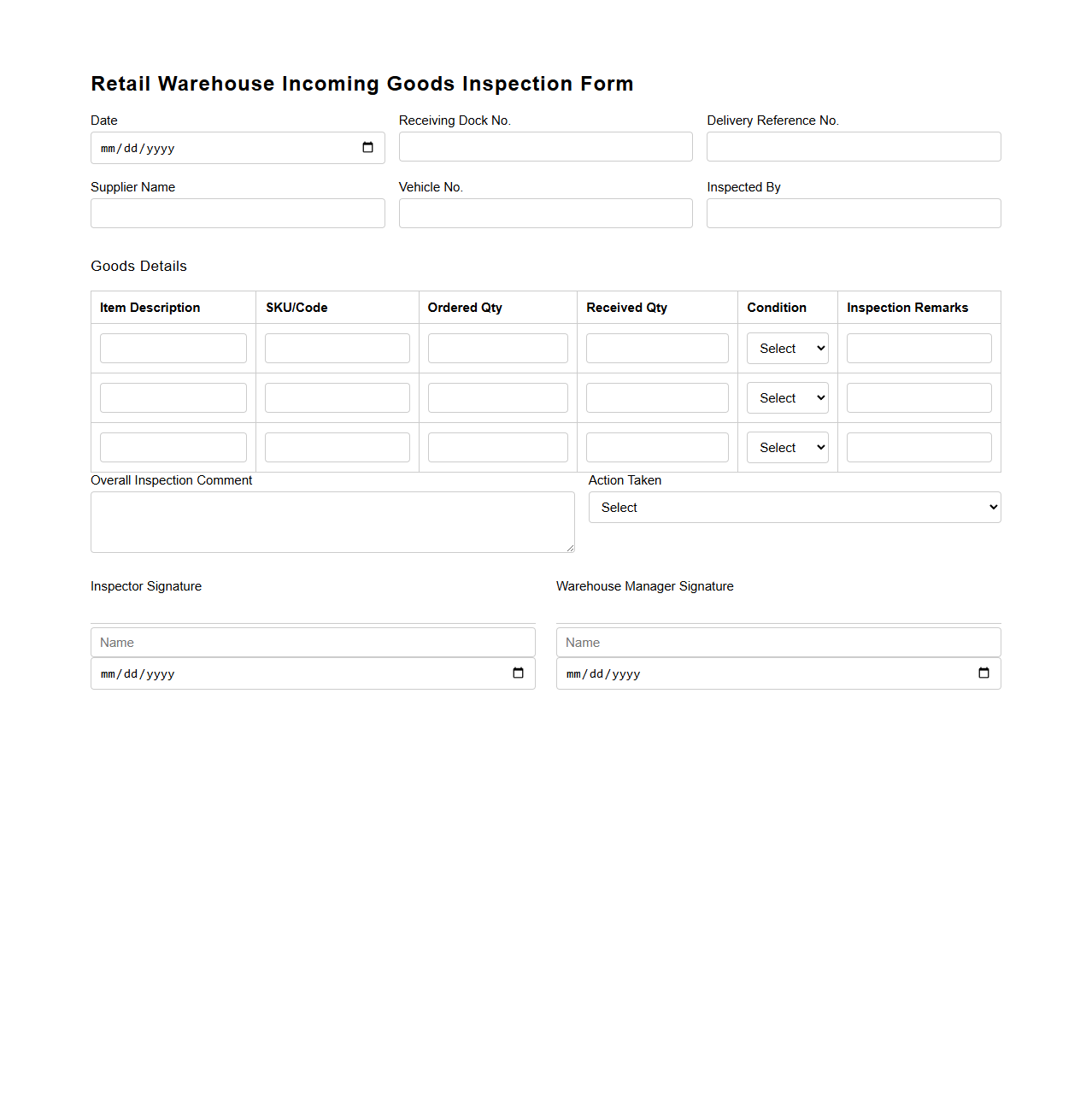Click the Receiving Dock No. field
Screen dimensions: 1092x1111
pos(545,146)
